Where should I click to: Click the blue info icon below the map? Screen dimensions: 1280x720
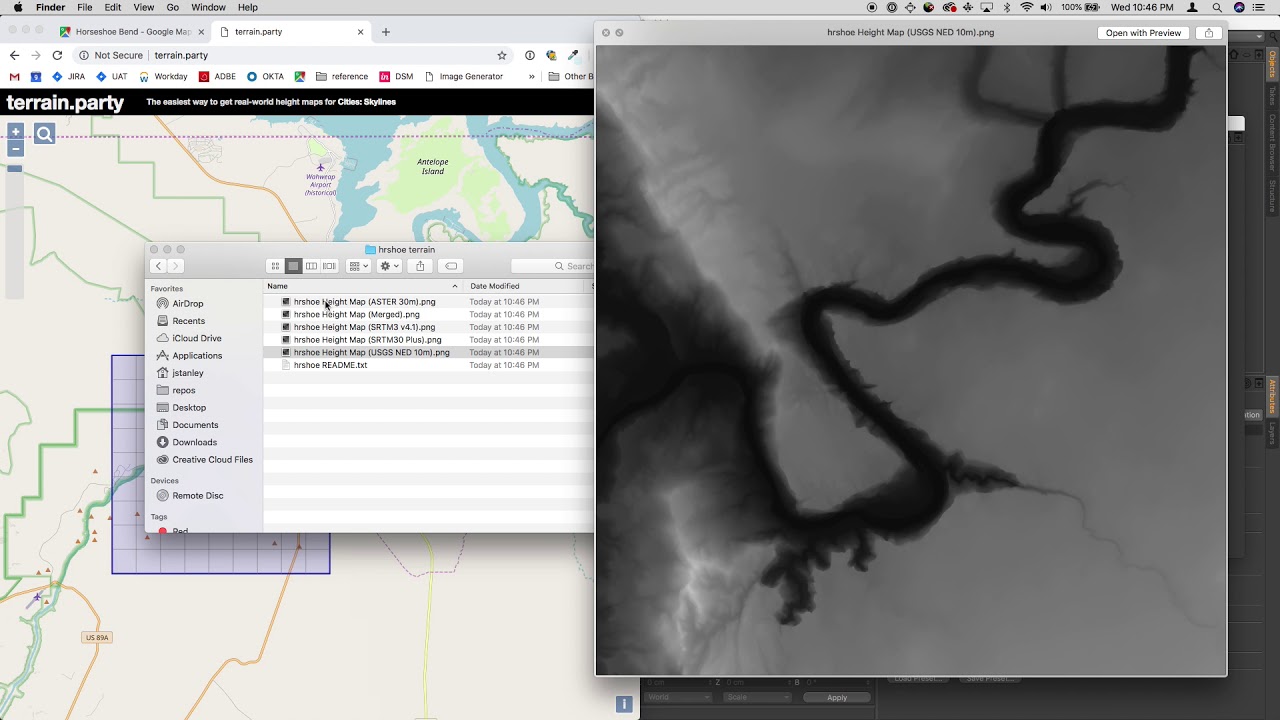[624, 704]
